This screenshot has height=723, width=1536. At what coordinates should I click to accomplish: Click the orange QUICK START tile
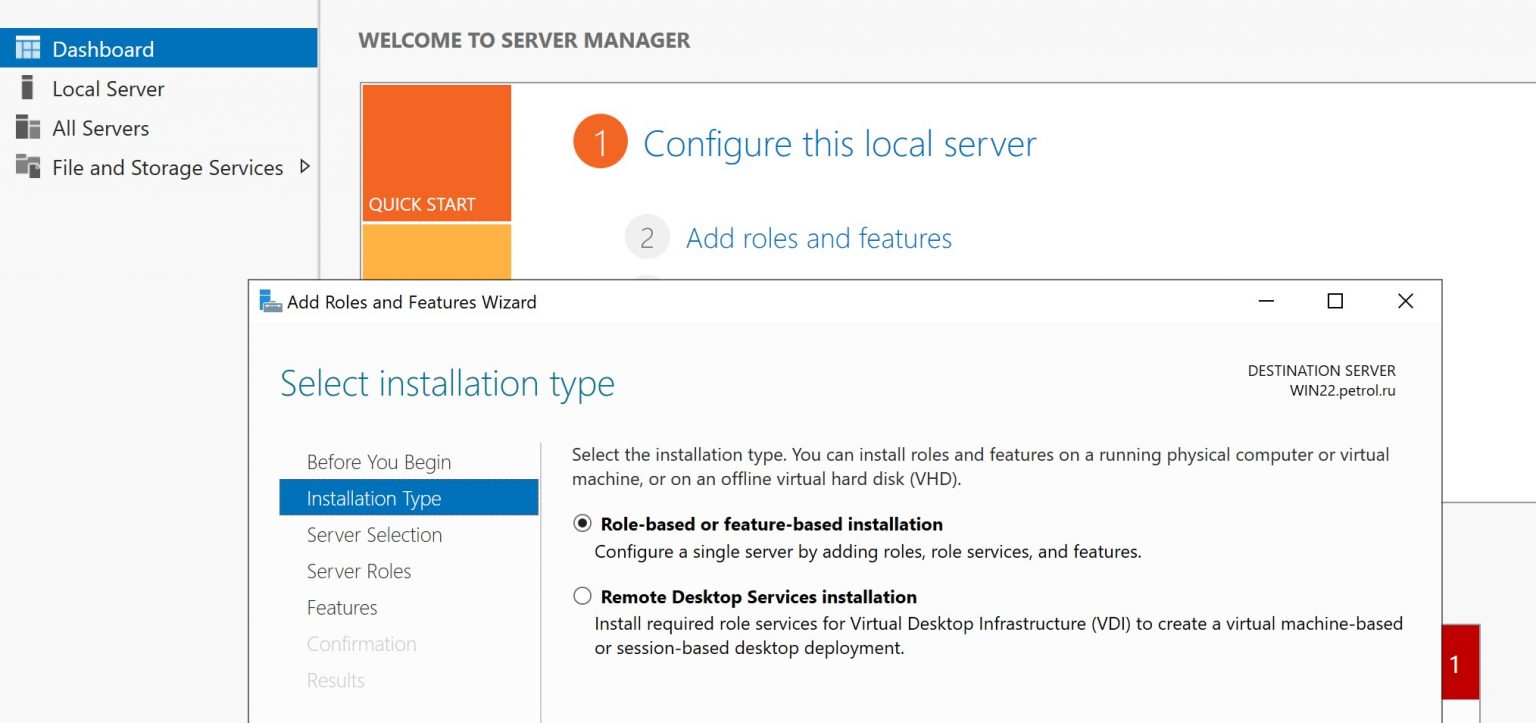(436, 150)
